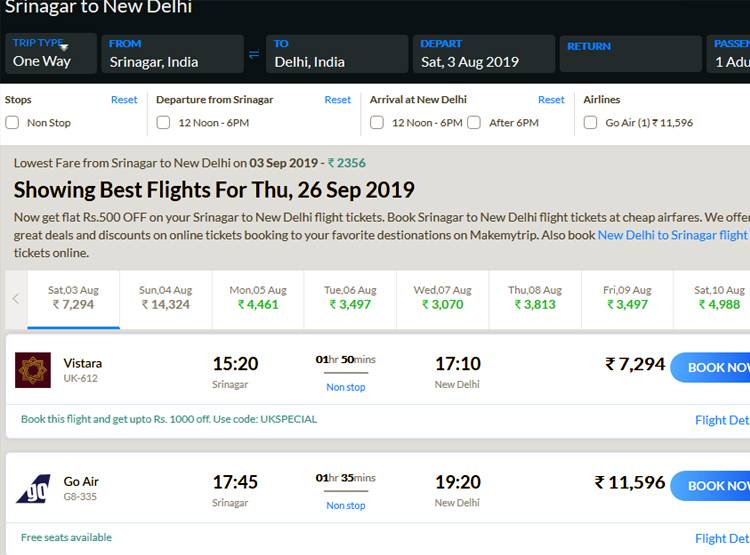The width and height of the screenshot is (750, 555).
Task: Toggle the Go Air airline filter checkbox
Action: coord(591,123)
